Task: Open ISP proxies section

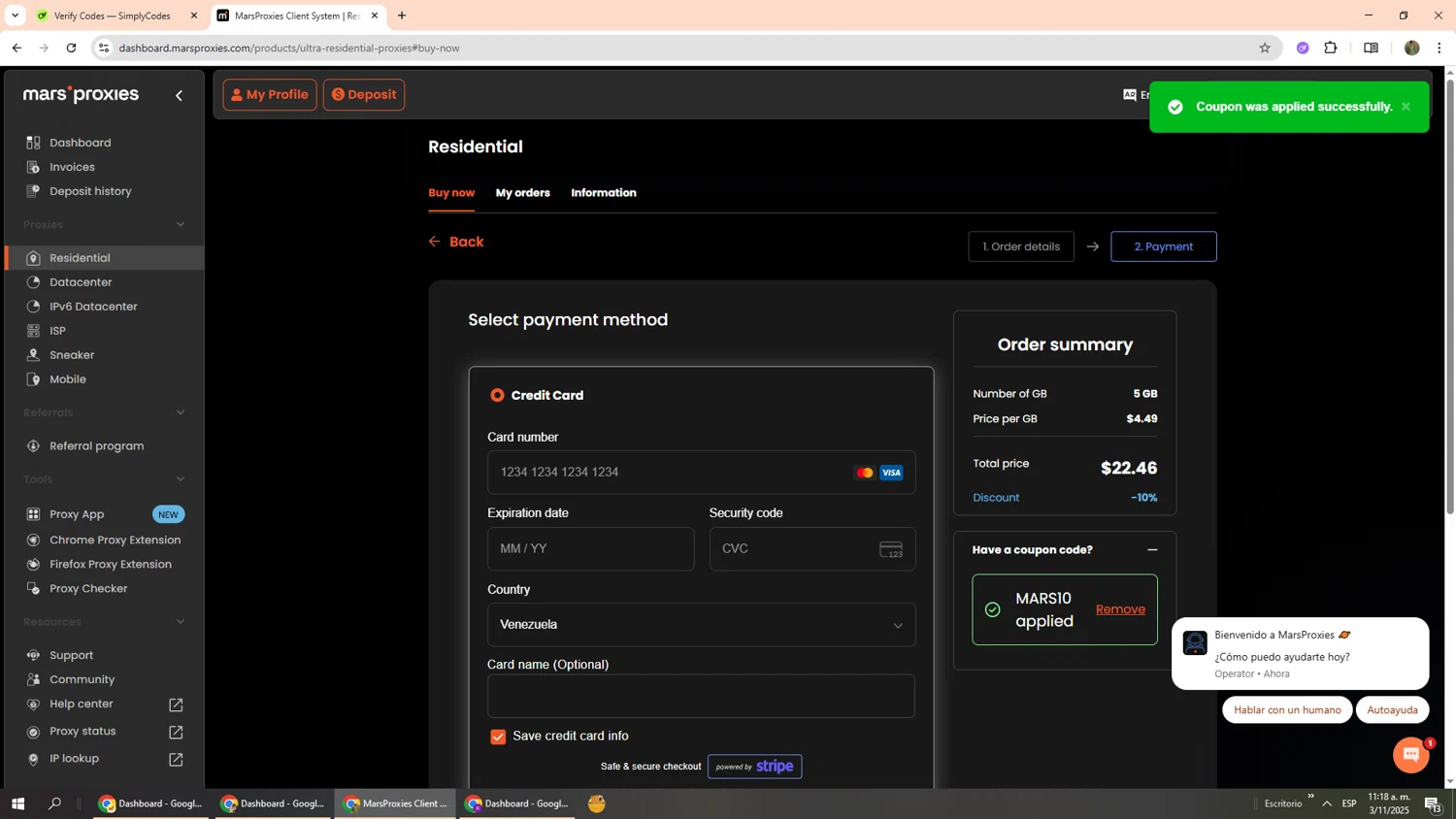Action: point(57,331)
